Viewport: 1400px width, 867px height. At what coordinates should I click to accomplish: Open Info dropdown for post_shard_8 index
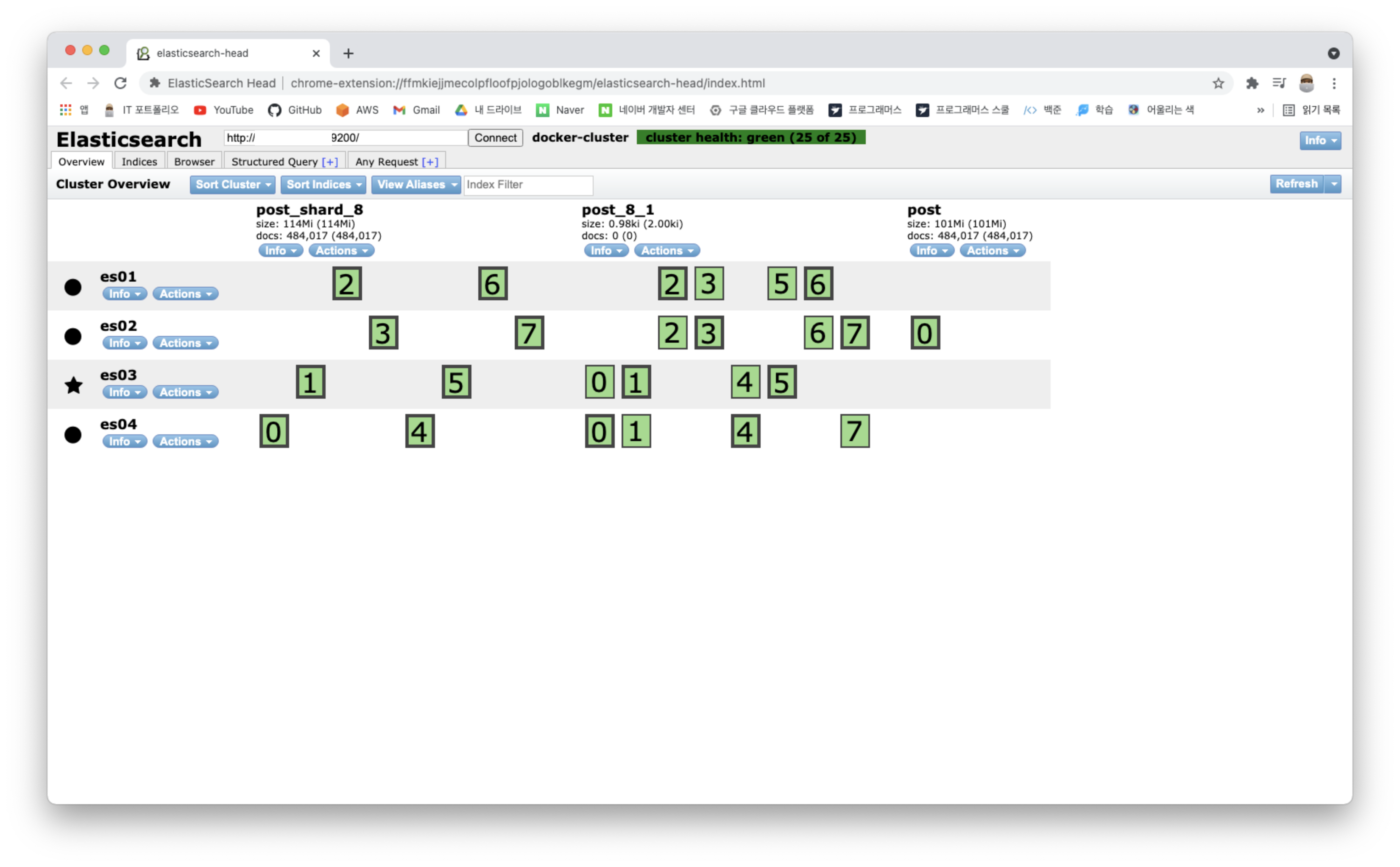(x=281, y=251)
